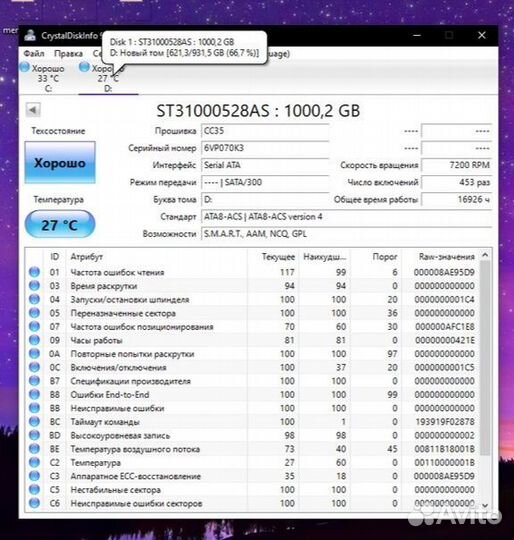Select the Переназначенные сектора attribute text
The width and height of the screenshot is (514, 540).
click(123, 313)
